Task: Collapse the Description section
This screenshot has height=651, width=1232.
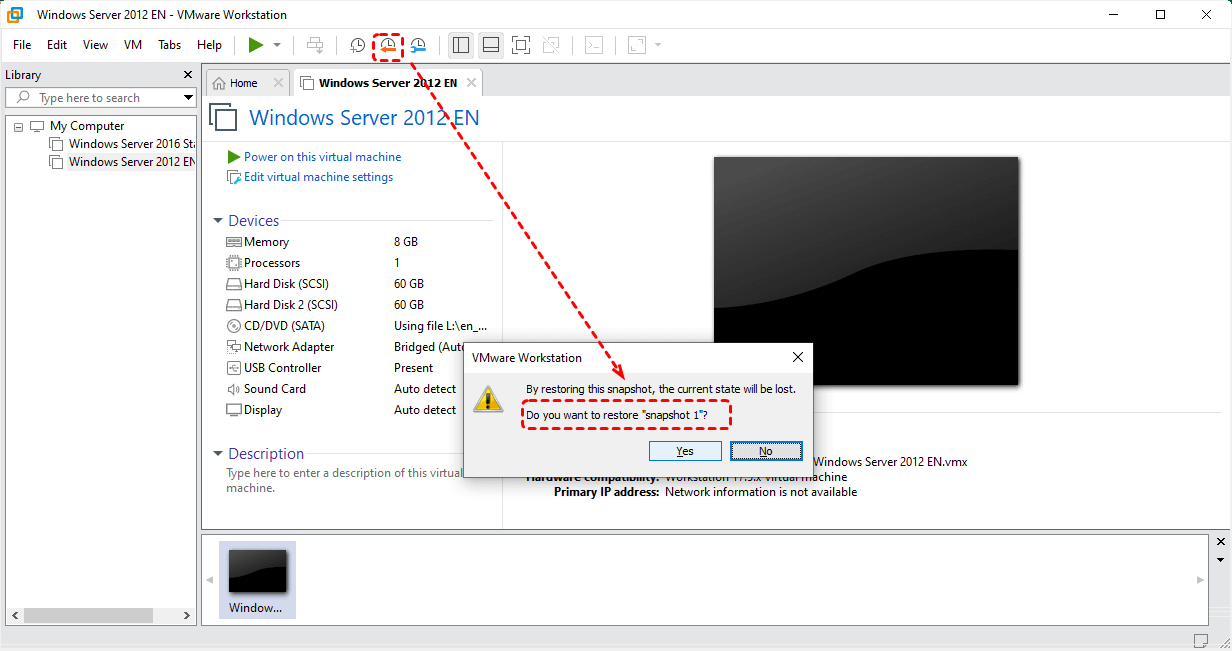Action: point(218,454)
